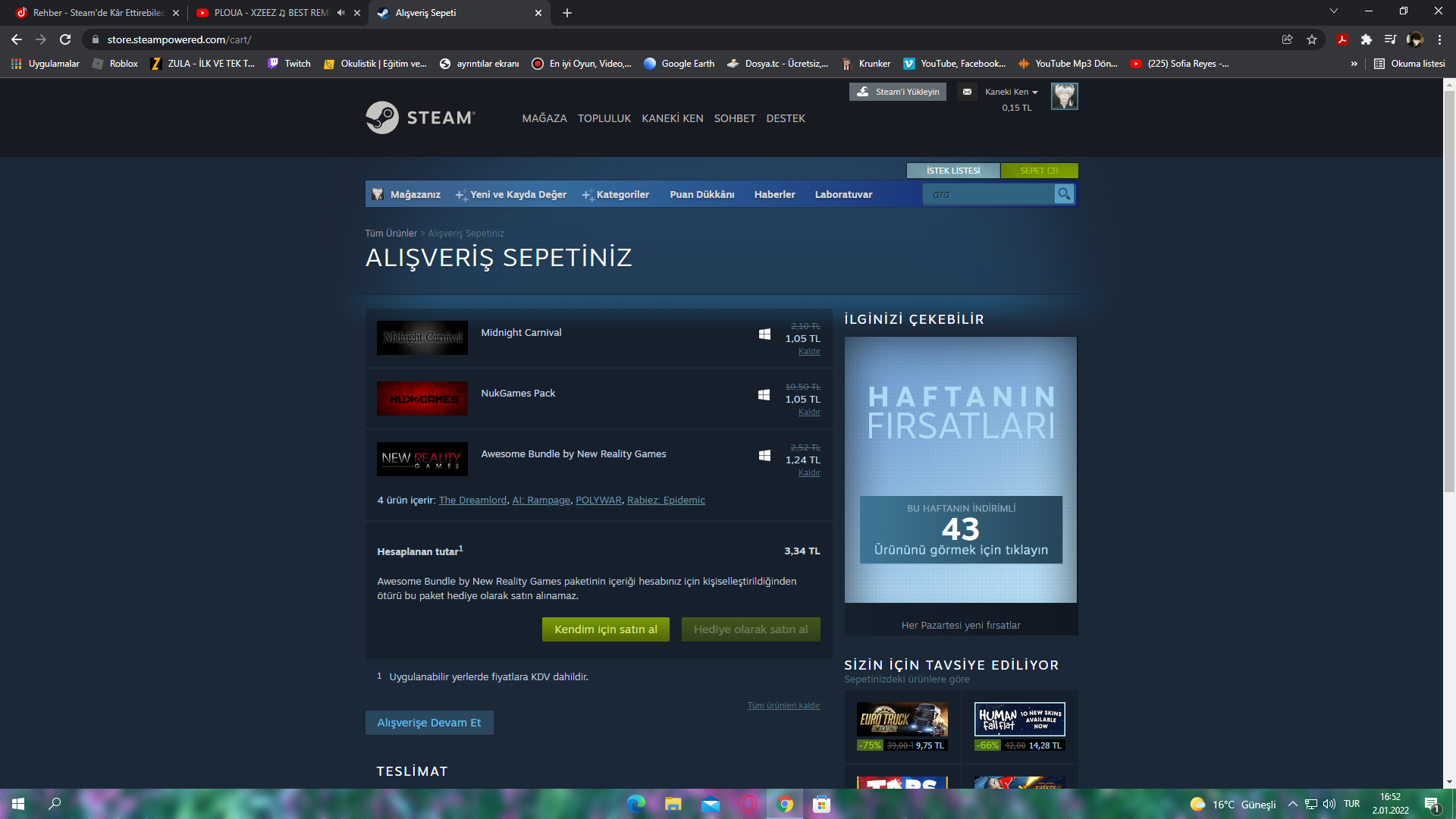Open the Euro Truck Simulator thumbnail
Image resolution: width=1456 pixels, height=819 pixels.
[x=902, y=719]
